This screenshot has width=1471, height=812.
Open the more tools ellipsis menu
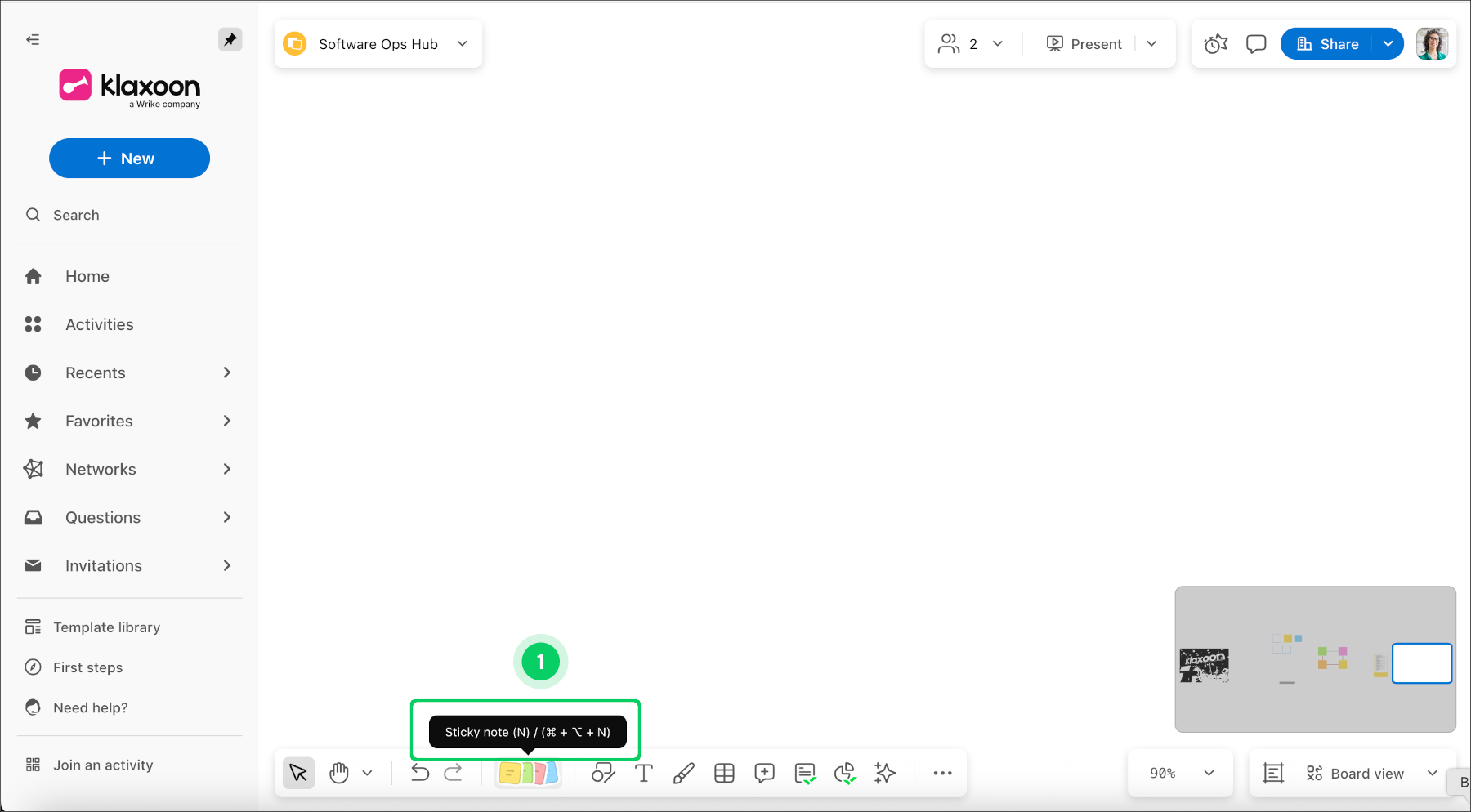pyautogui.click(x=941, y=773)
